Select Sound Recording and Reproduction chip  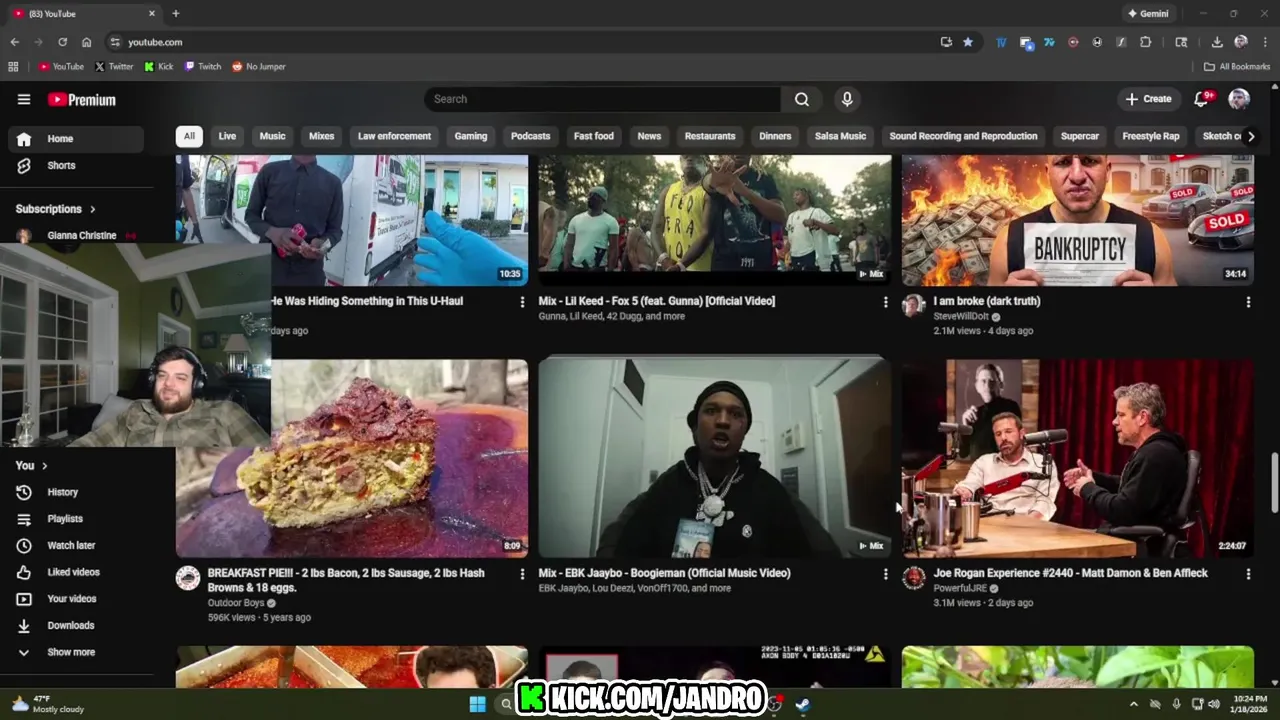click(x=963, y=136)
